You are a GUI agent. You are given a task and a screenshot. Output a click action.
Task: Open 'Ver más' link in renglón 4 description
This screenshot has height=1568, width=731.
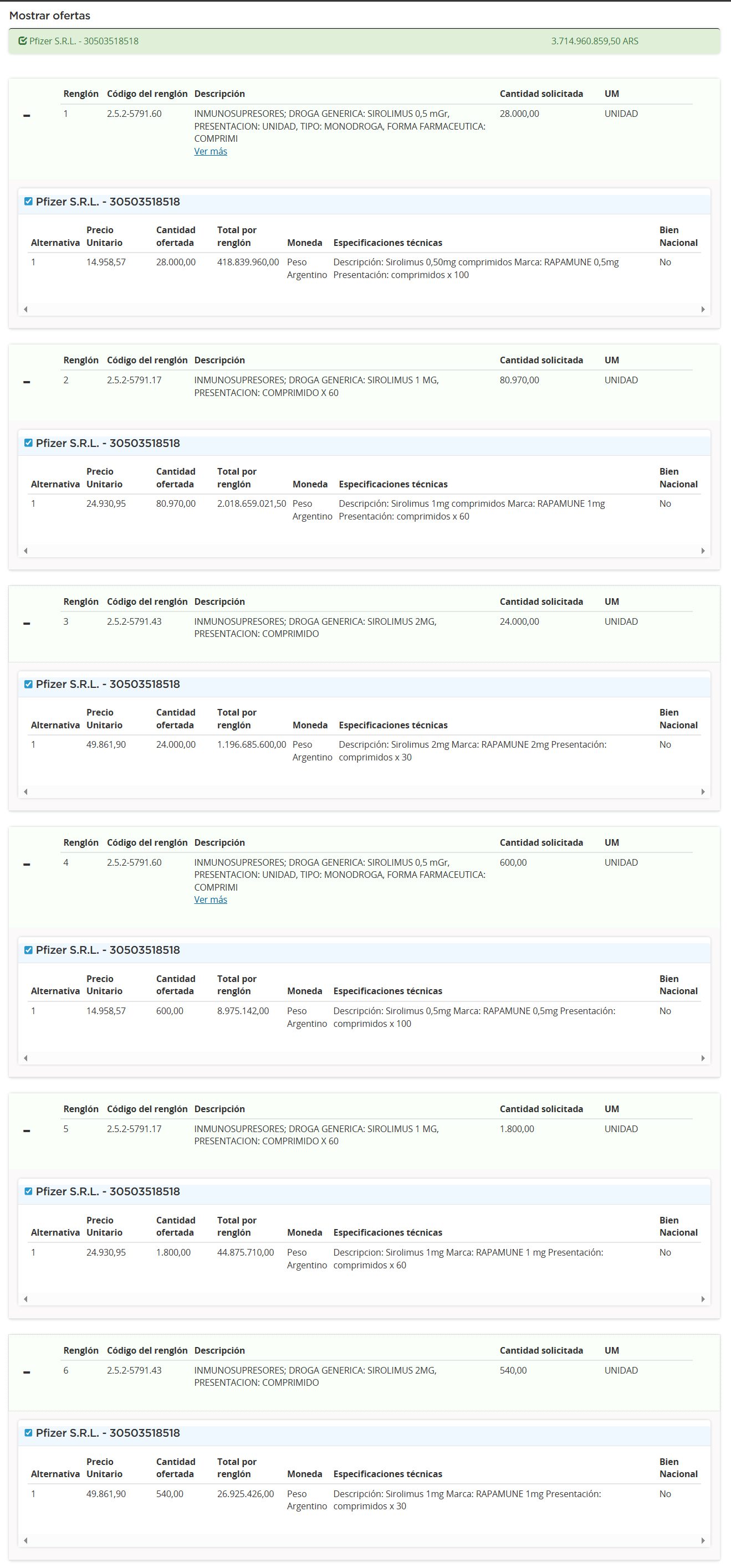coord(210,899)
